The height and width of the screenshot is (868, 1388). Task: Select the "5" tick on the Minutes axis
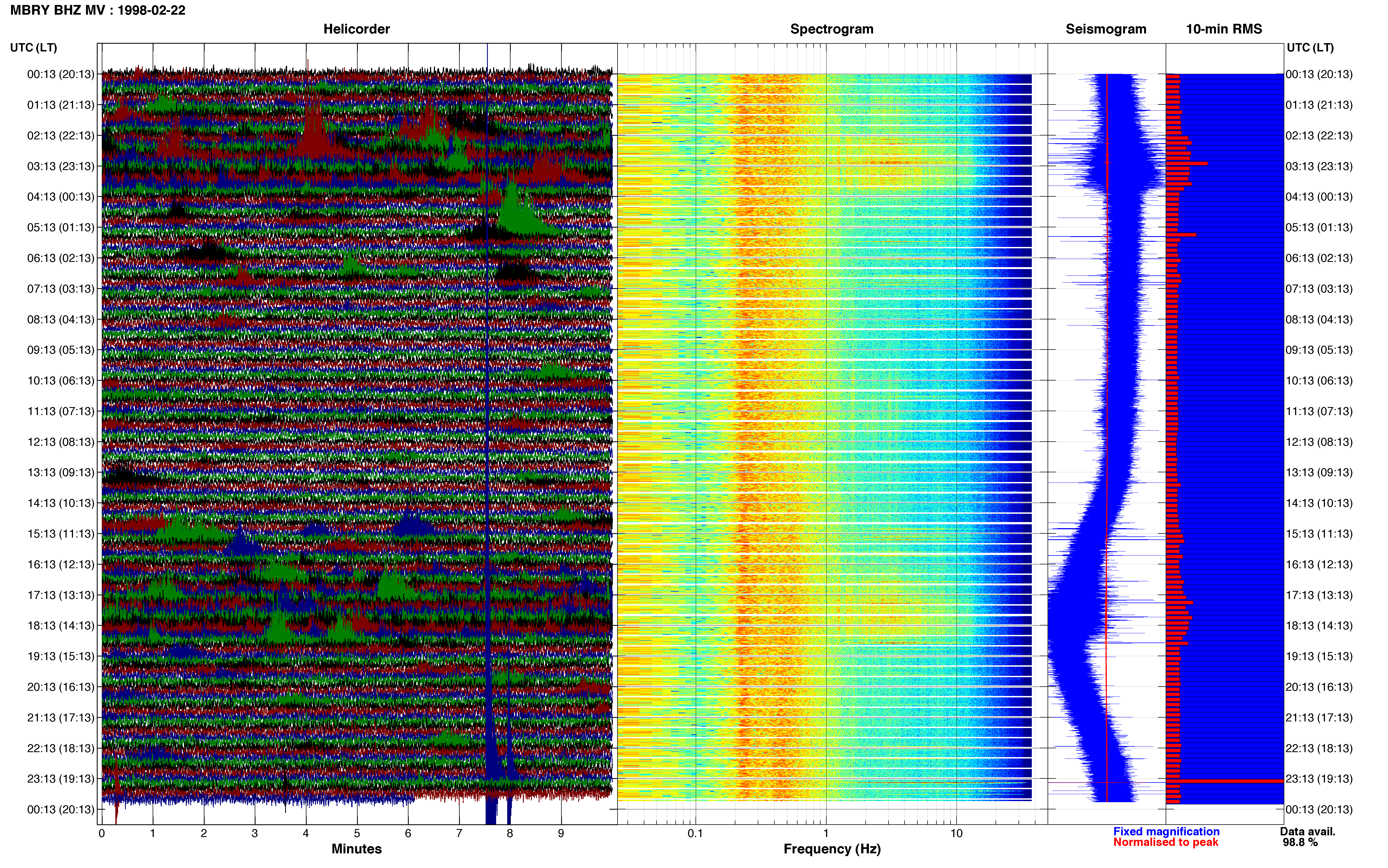coord(356,833)
